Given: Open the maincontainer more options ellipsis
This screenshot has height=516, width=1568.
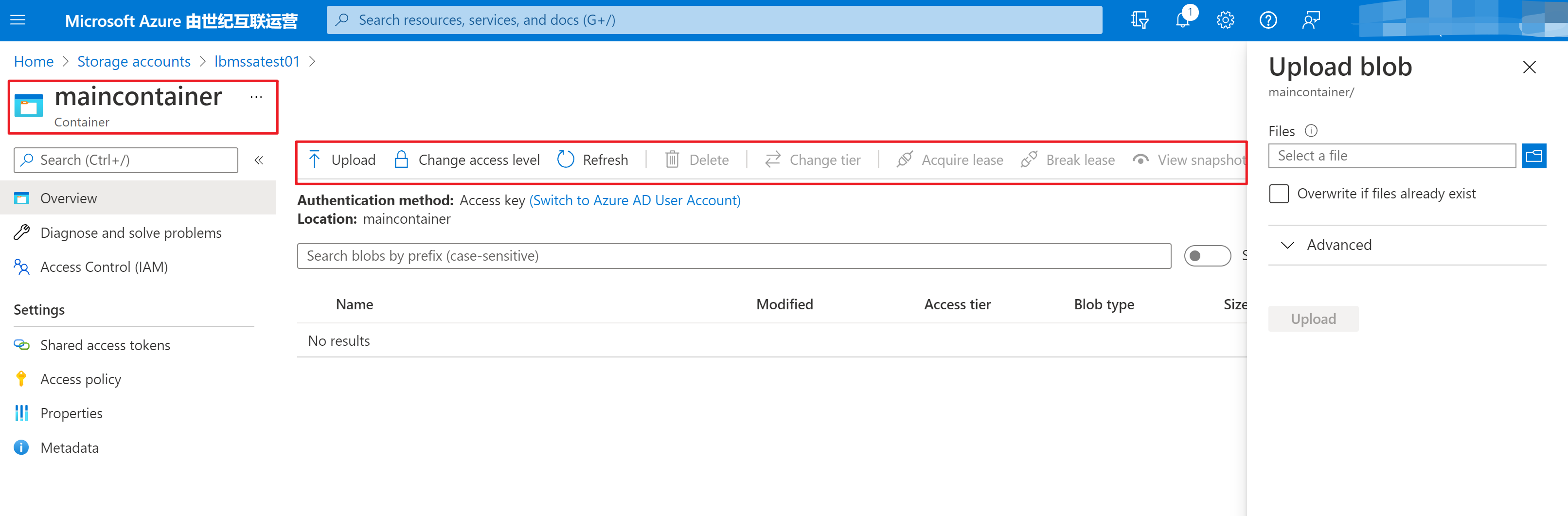Looking at the screenshot, I should pyautogui.click(x=256, y=97).
